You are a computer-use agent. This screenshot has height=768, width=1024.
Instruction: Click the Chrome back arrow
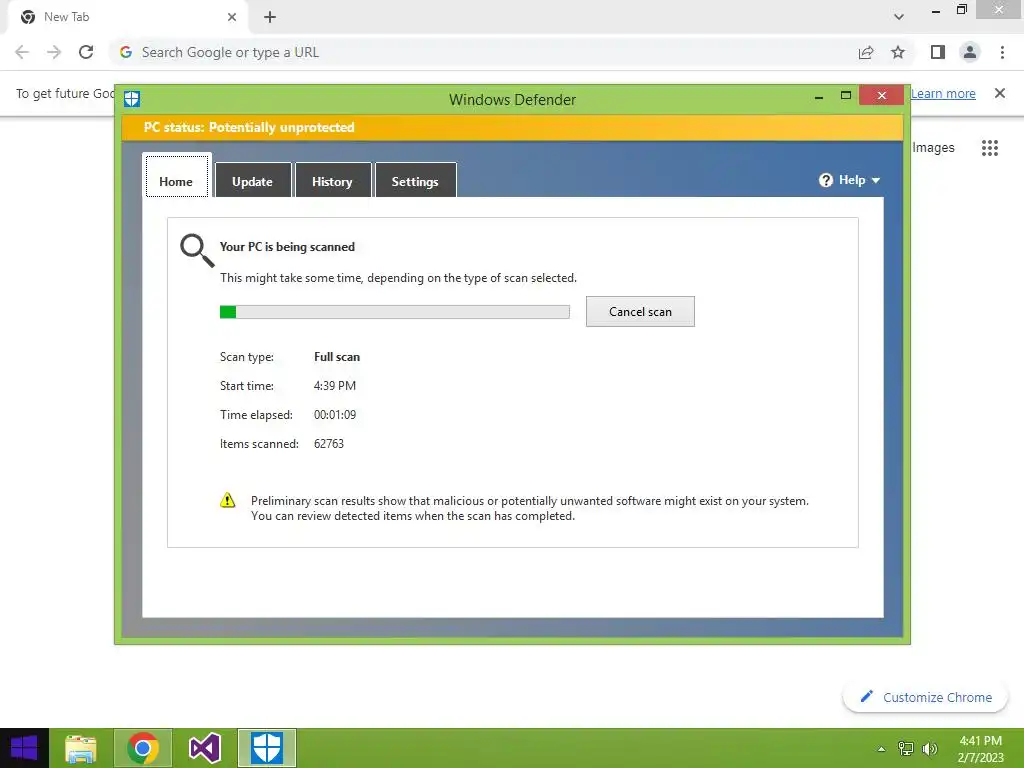[x=22, y=52]
